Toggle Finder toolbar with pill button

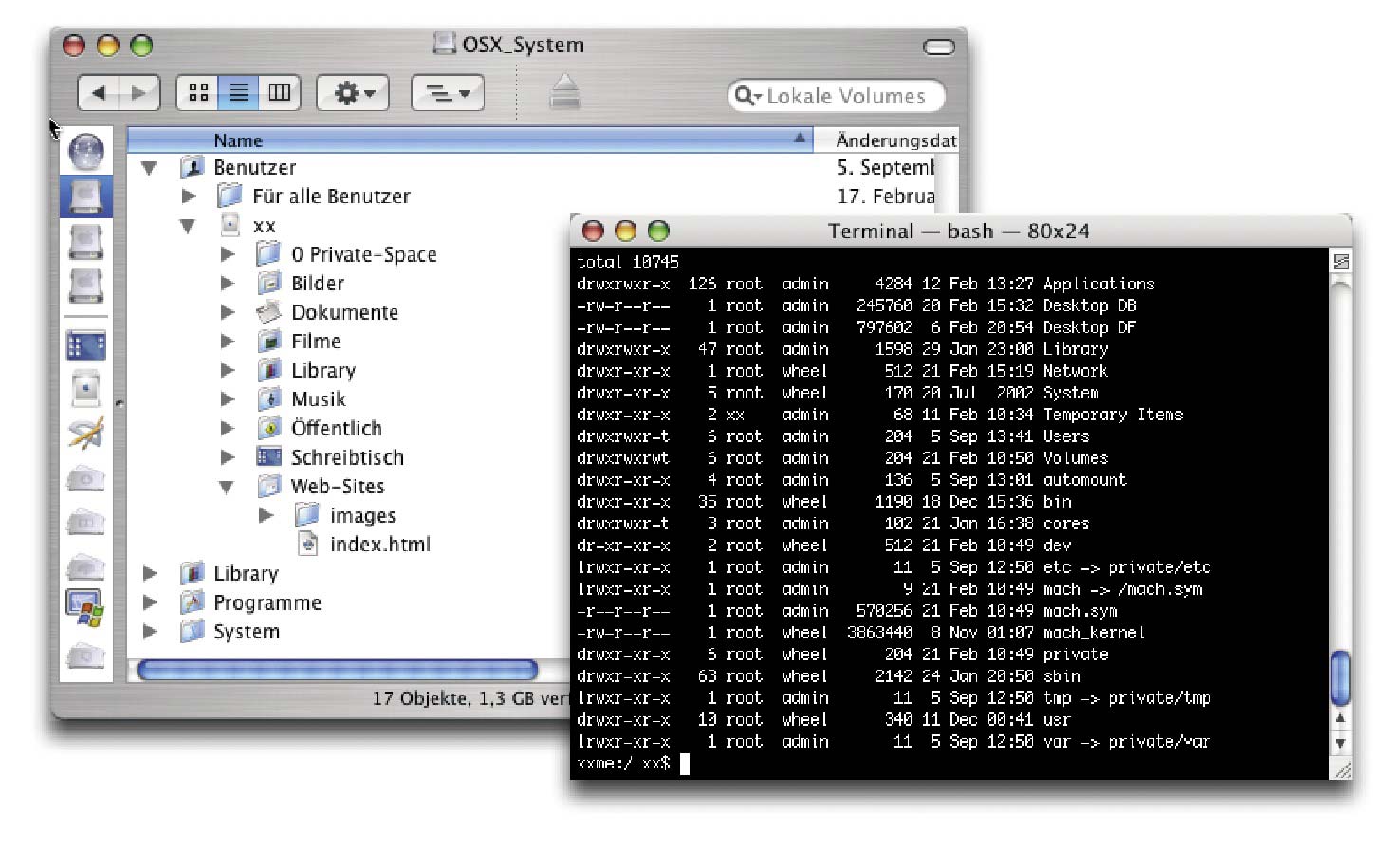(x=938, y=46)
